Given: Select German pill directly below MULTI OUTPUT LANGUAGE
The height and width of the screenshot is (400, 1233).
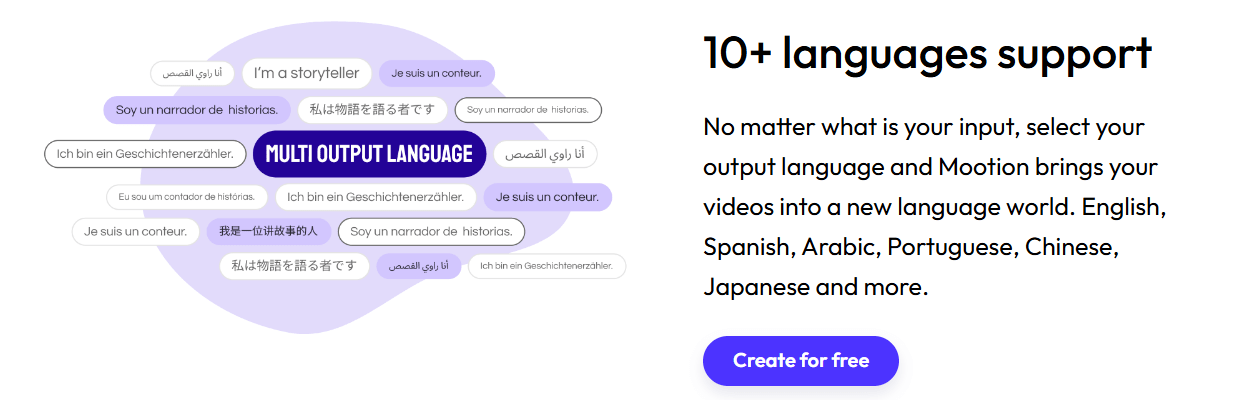Looking at the screenshot, I should pyautogui.click(x=375, y=197).
